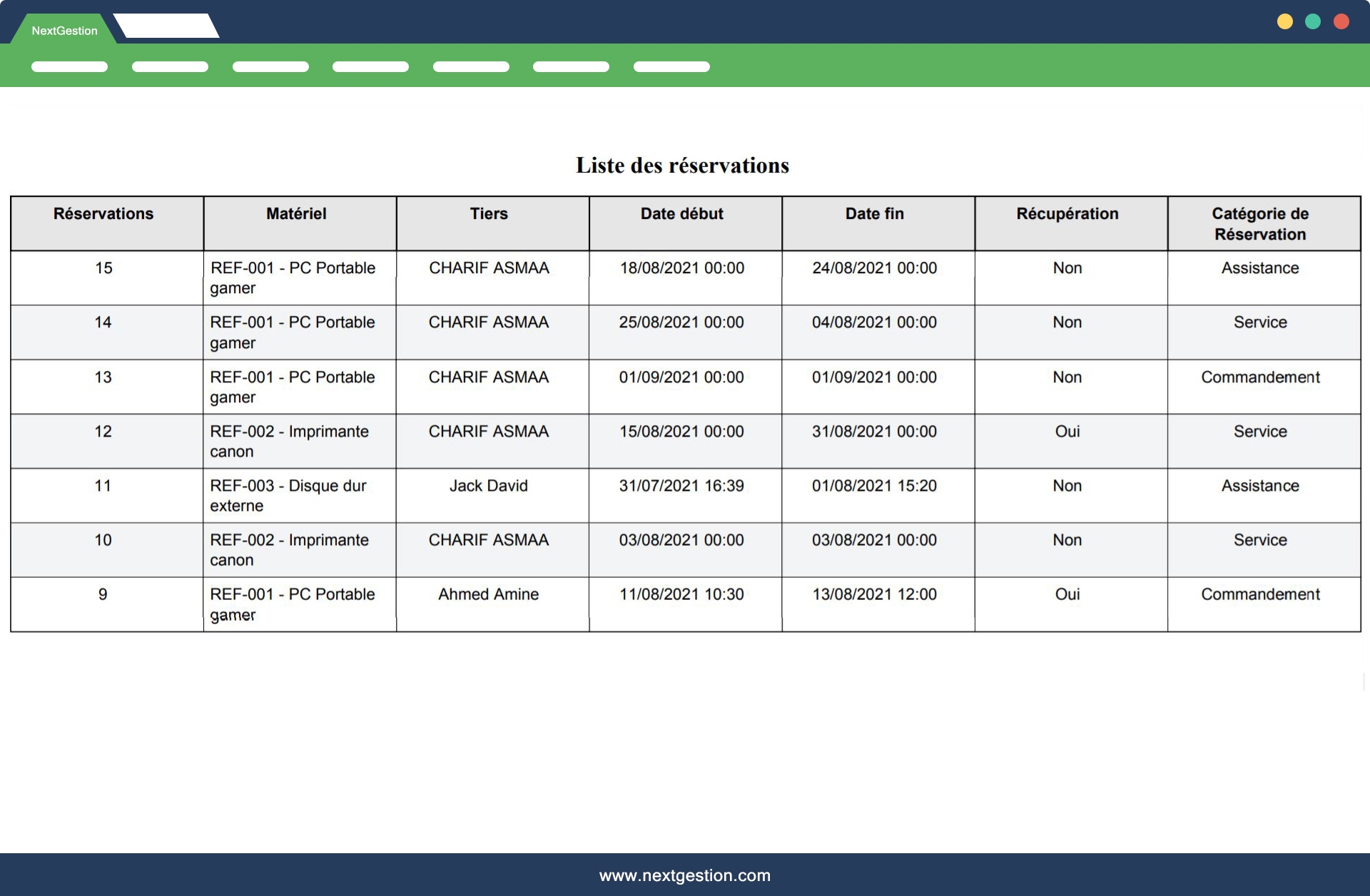Click the Récupération column header
Image resolution: width=1370 pixels, height=896 pixels.
[1067, 214]
